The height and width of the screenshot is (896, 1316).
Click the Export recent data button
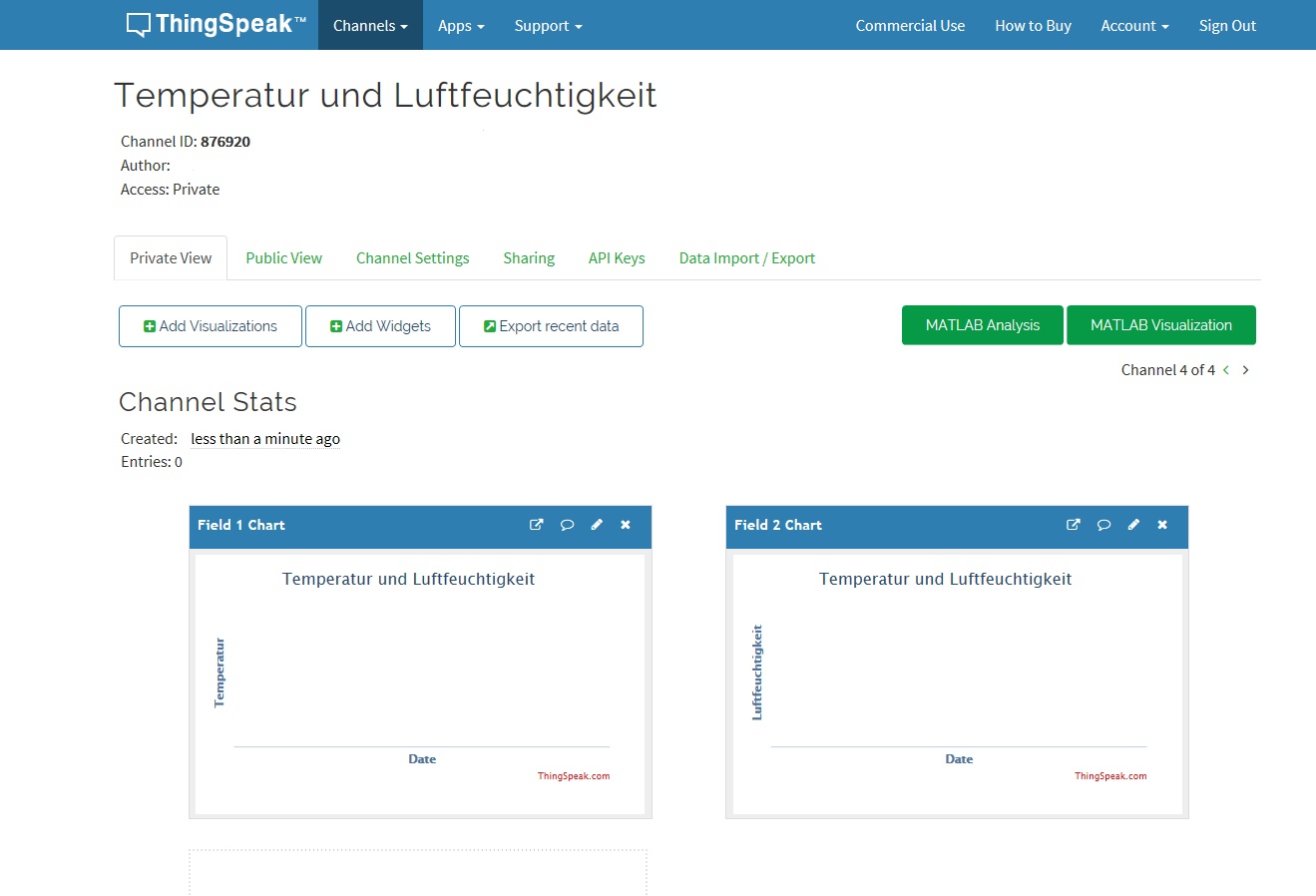pos(551,326)
